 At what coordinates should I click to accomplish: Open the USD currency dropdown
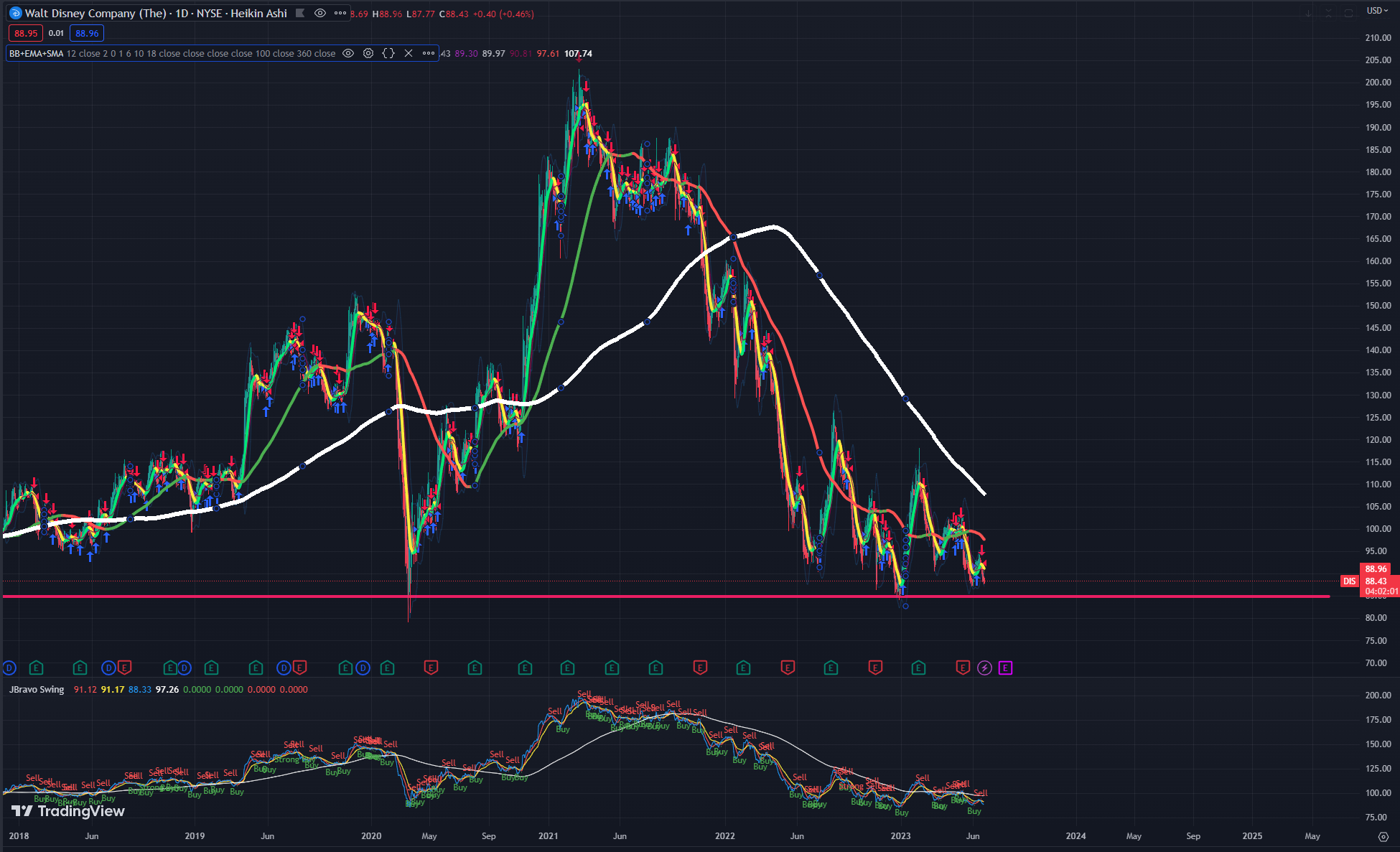1377,11
